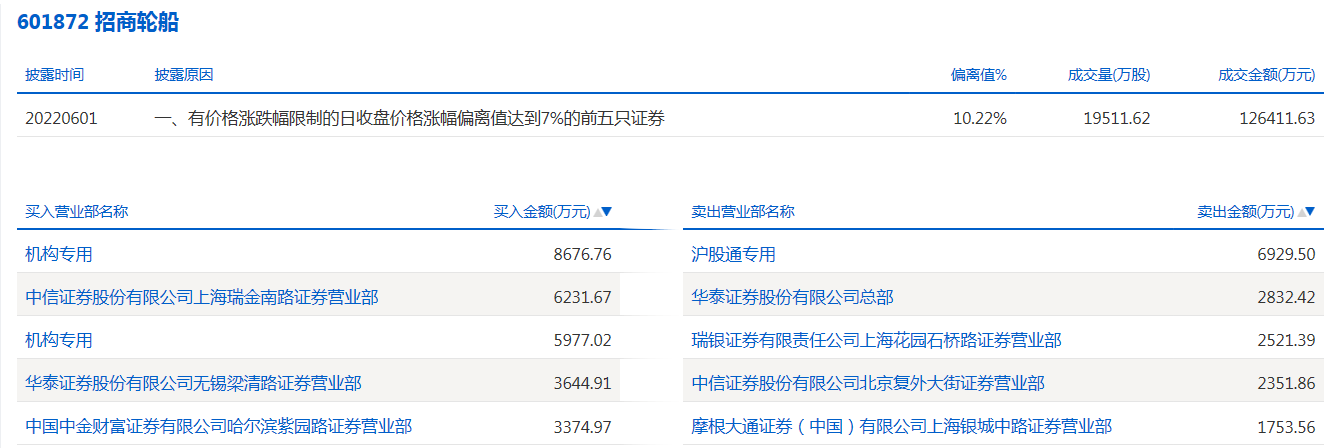Click the 买入金额(万元) column header
The height and width of the screenshot is (448, 1328).
pyautogui.click(x=542, y=212)
